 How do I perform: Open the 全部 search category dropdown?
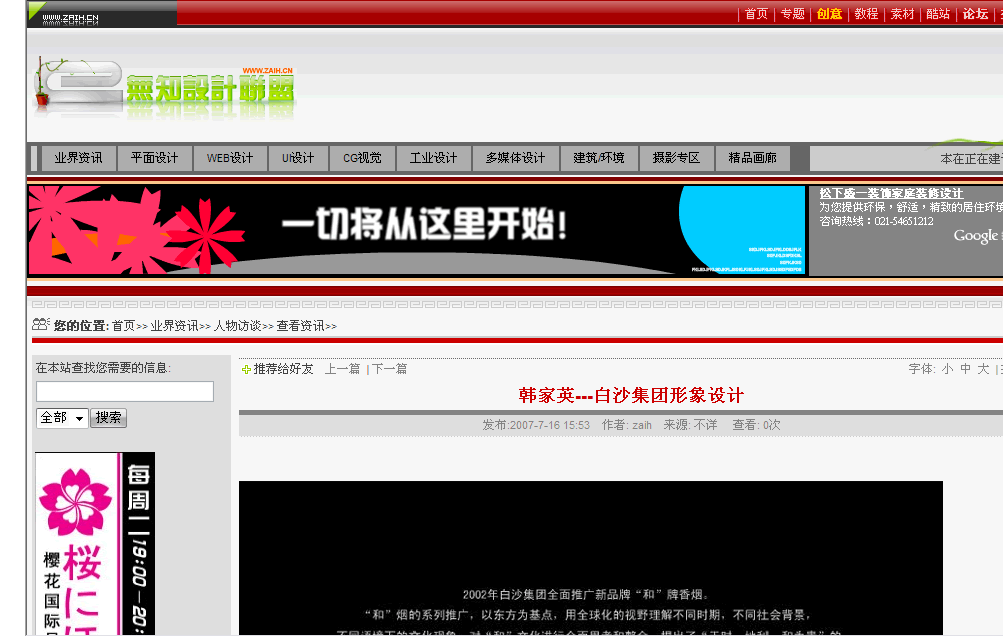tap(62, 418)
